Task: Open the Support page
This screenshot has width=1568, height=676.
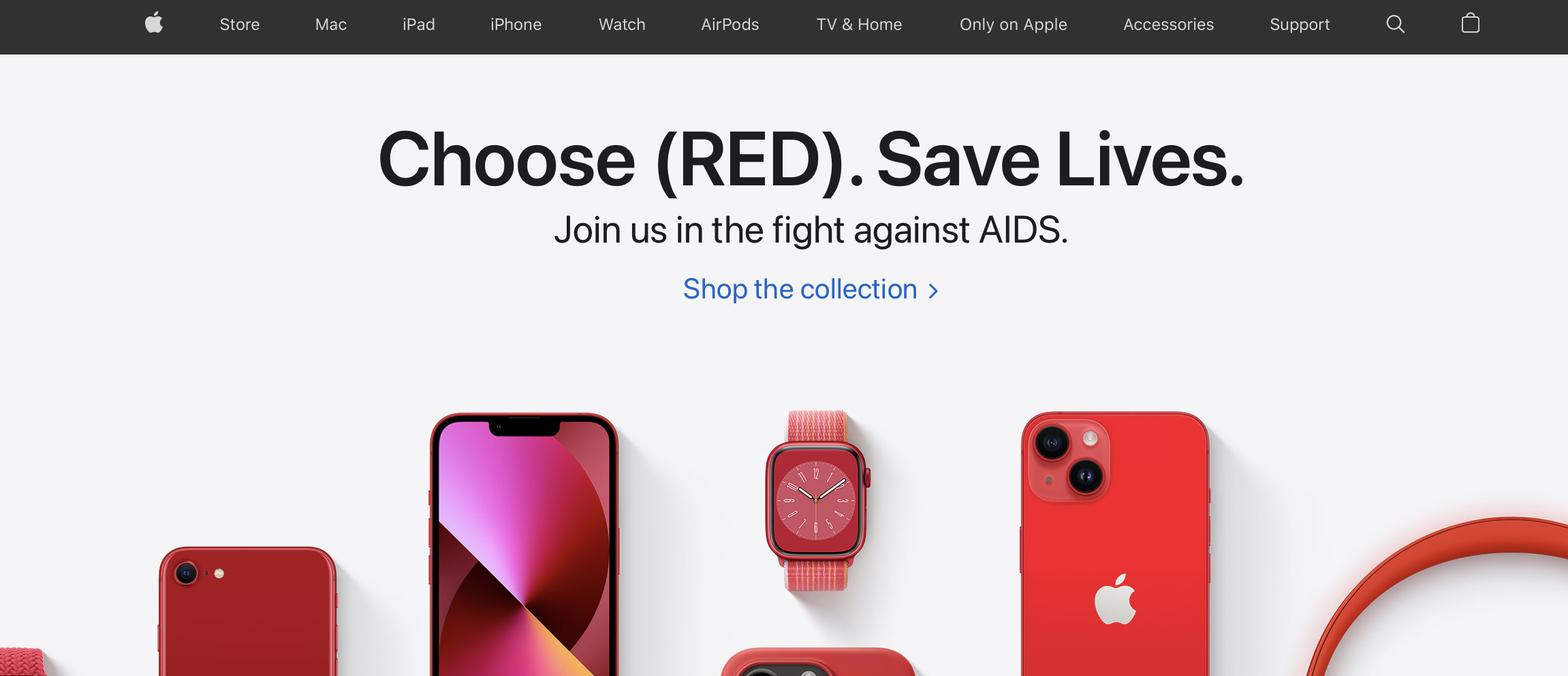Action: point(1300,25)
